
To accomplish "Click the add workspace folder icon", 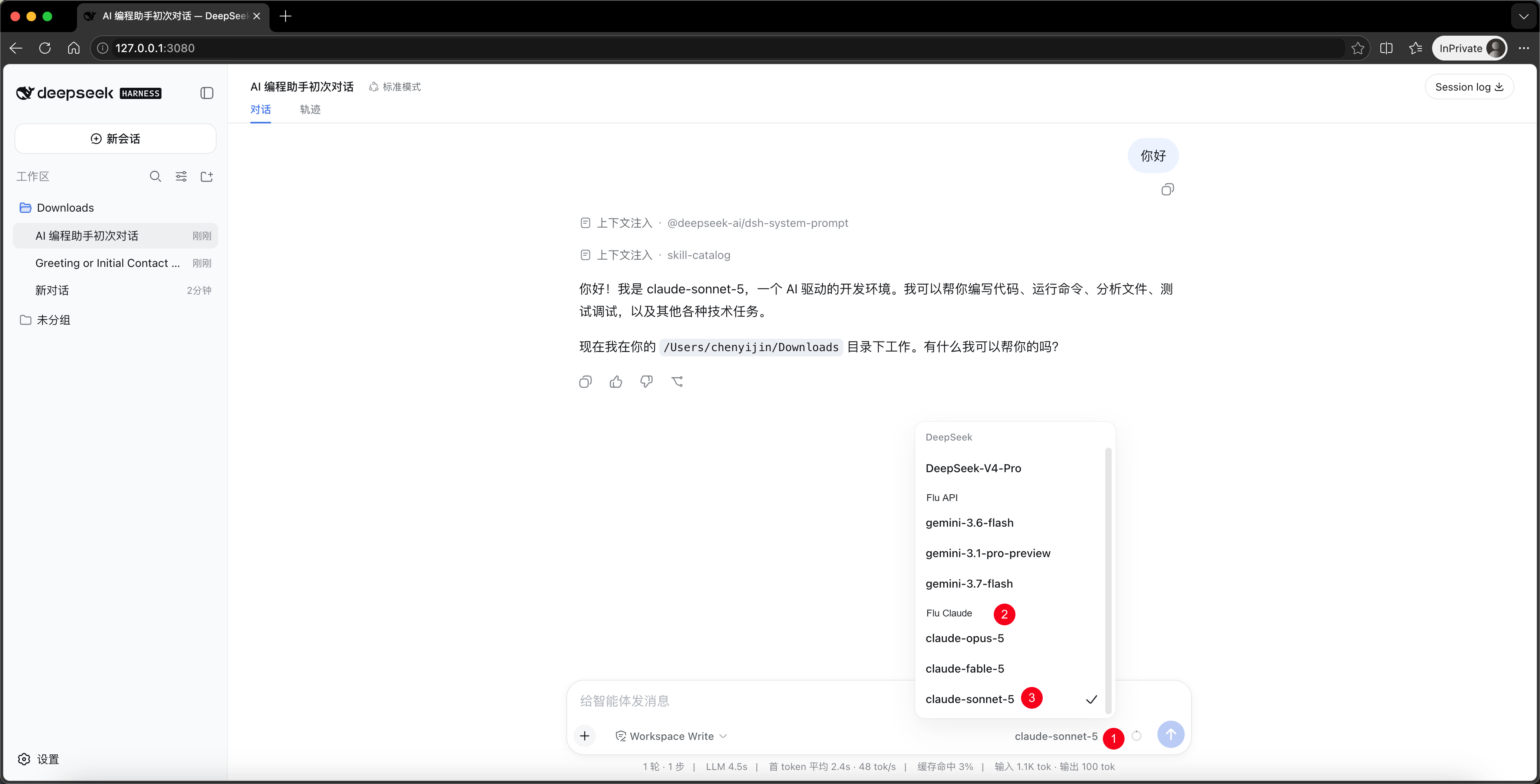I will click(x=207, y=176).
